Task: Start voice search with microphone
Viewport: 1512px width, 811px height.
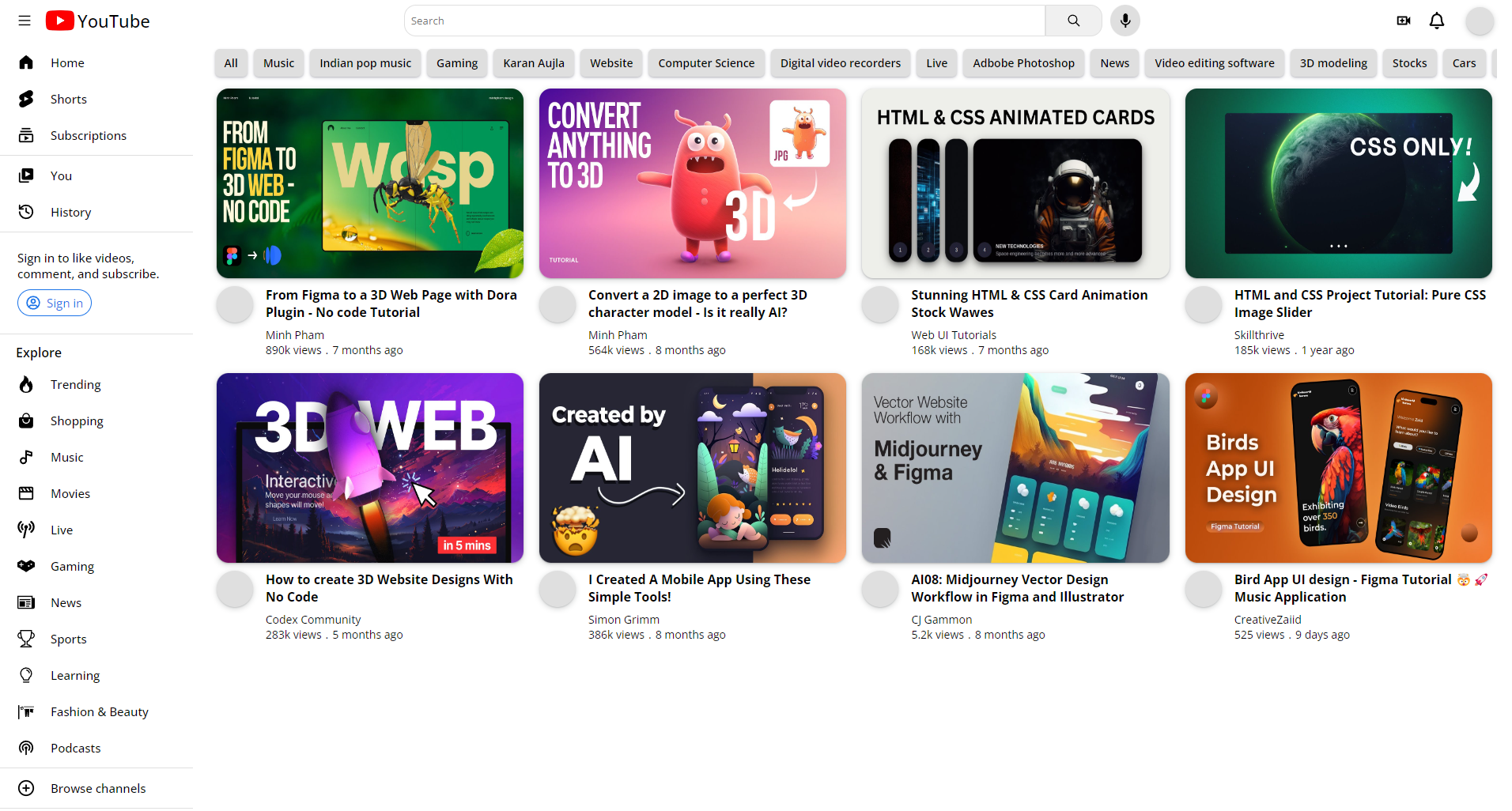Action: tap(1125, 21)
